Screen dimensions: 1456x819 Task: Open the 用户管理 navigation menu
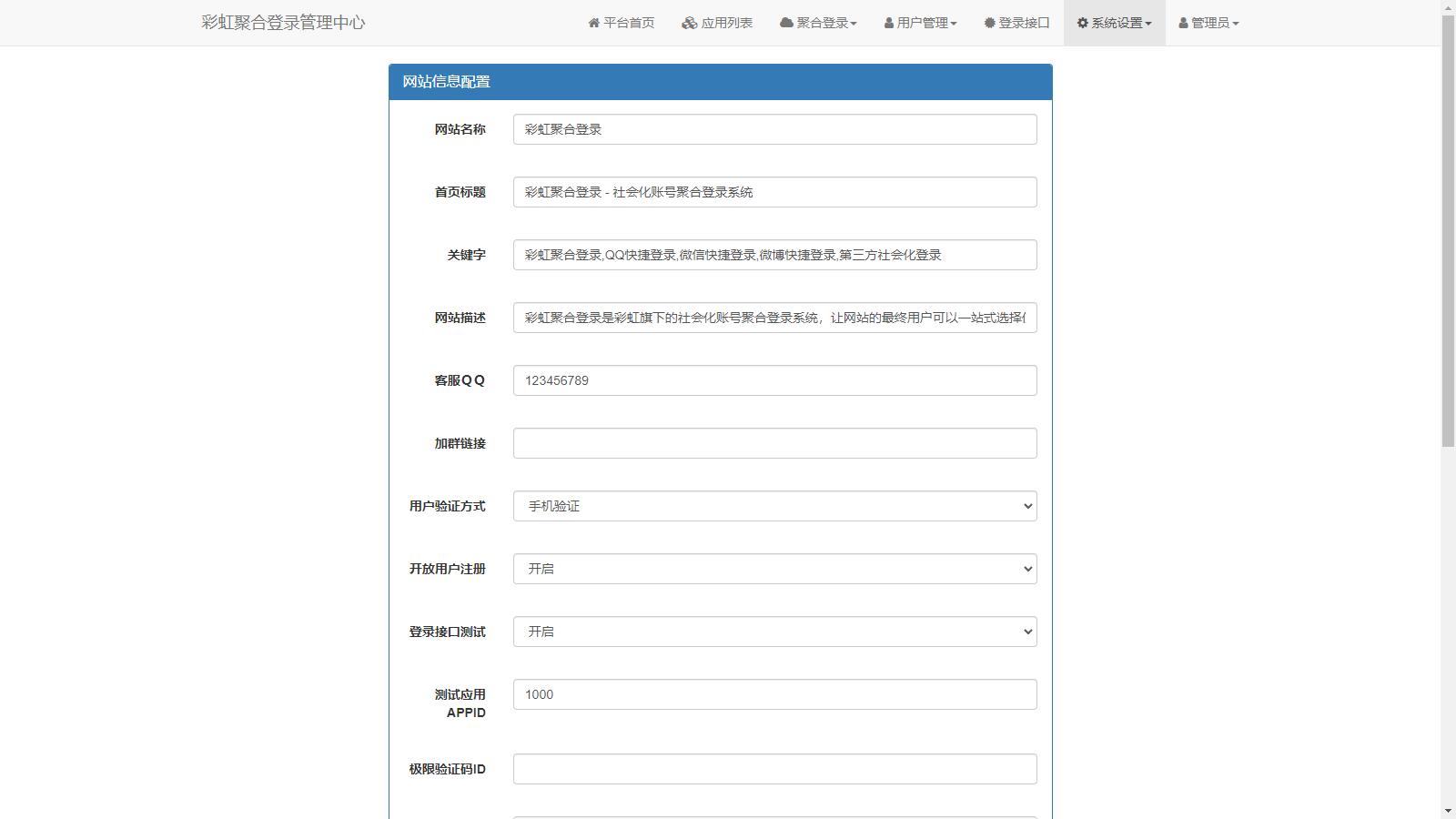pos(921,23)
